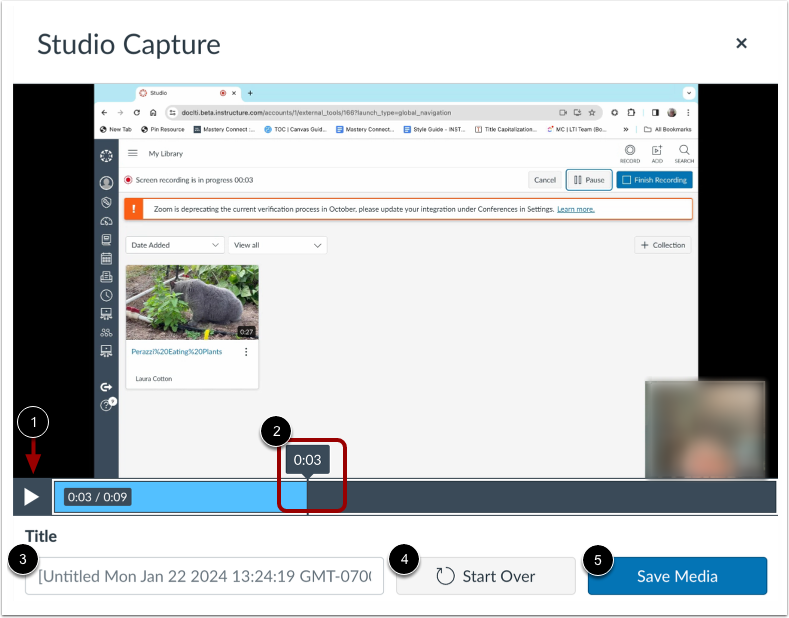Click the blurred webcam overlay thumbnail
The width and height of the screenshot is (789, 618).
click(705, 429)
